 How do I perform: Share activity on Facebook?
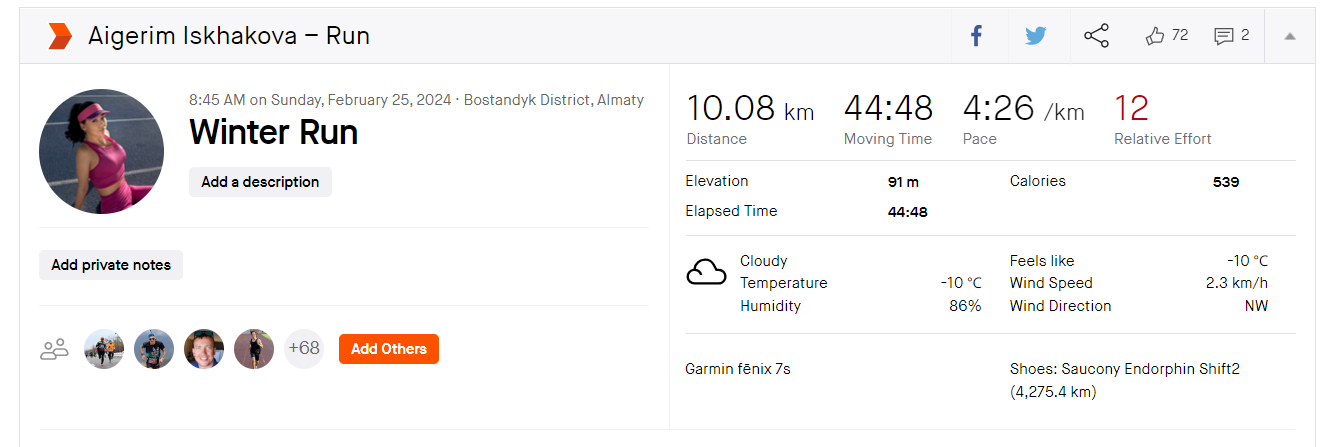point(977,36)
